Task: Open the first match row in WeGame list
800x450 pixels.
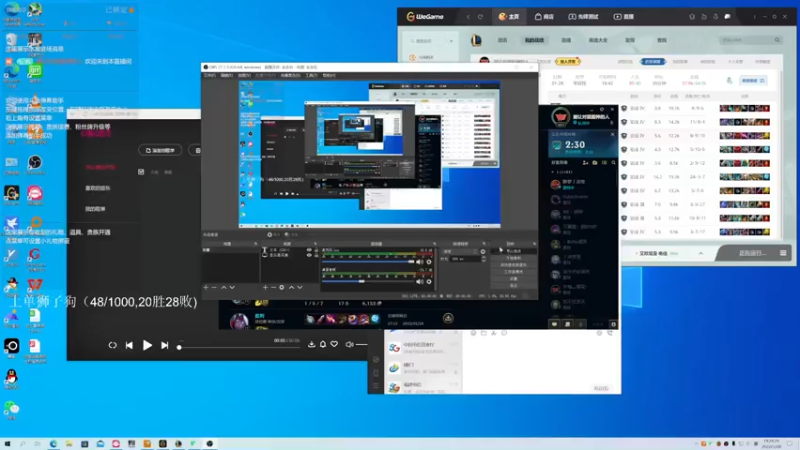Action: tap(696, 108)
